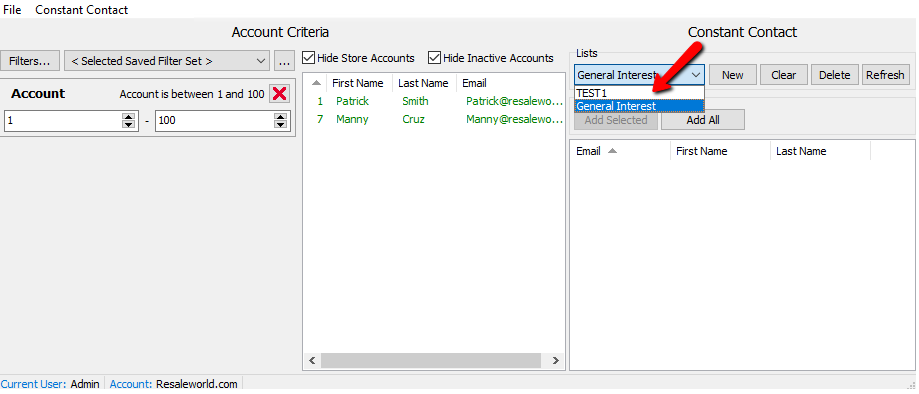919x394 pixels.
Task: Click the Add All button
Action: (703, 120)
